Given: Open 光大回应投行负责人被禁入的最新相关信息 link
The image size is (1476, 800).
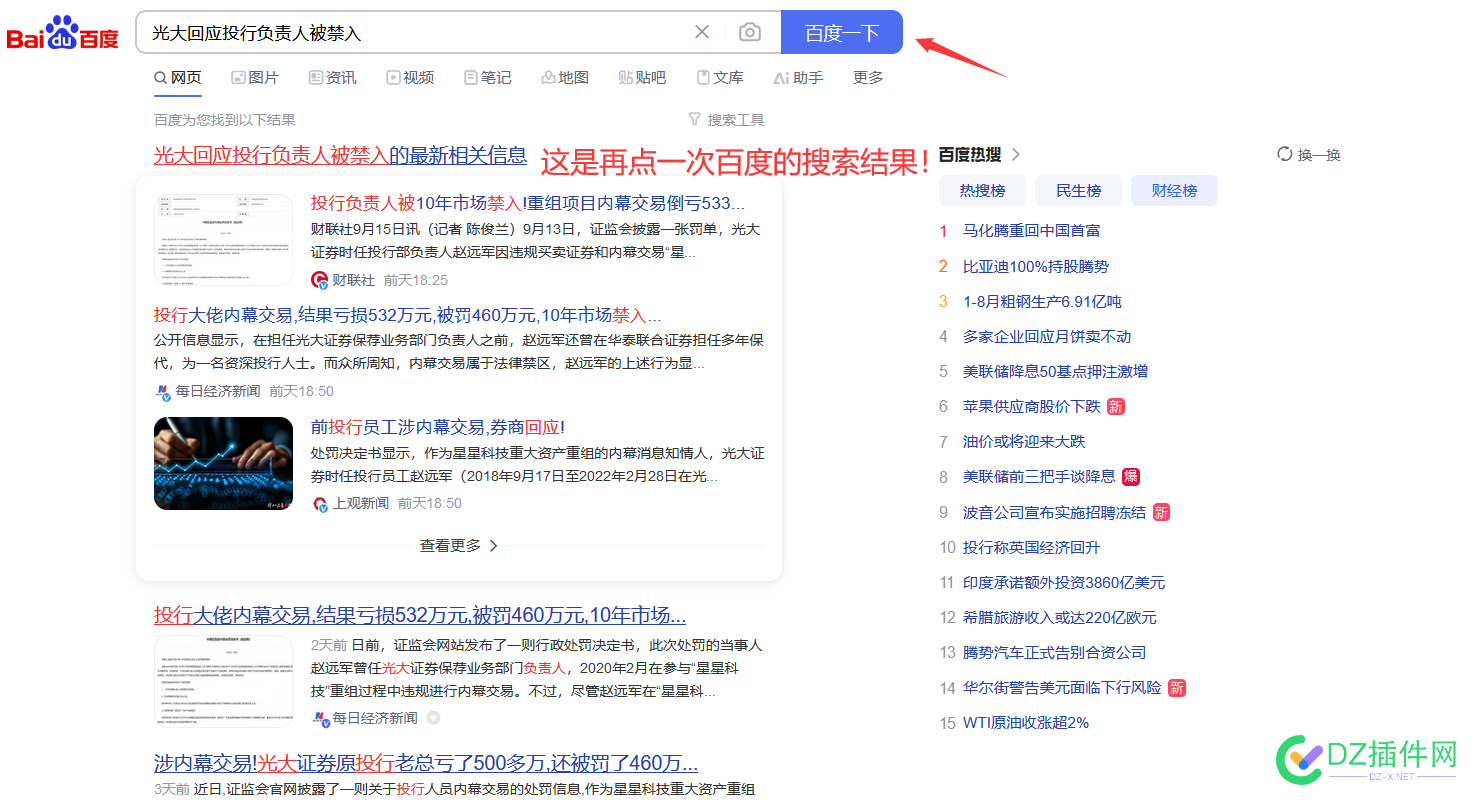Looking at the screenshot, I should [x=340, y=155].
